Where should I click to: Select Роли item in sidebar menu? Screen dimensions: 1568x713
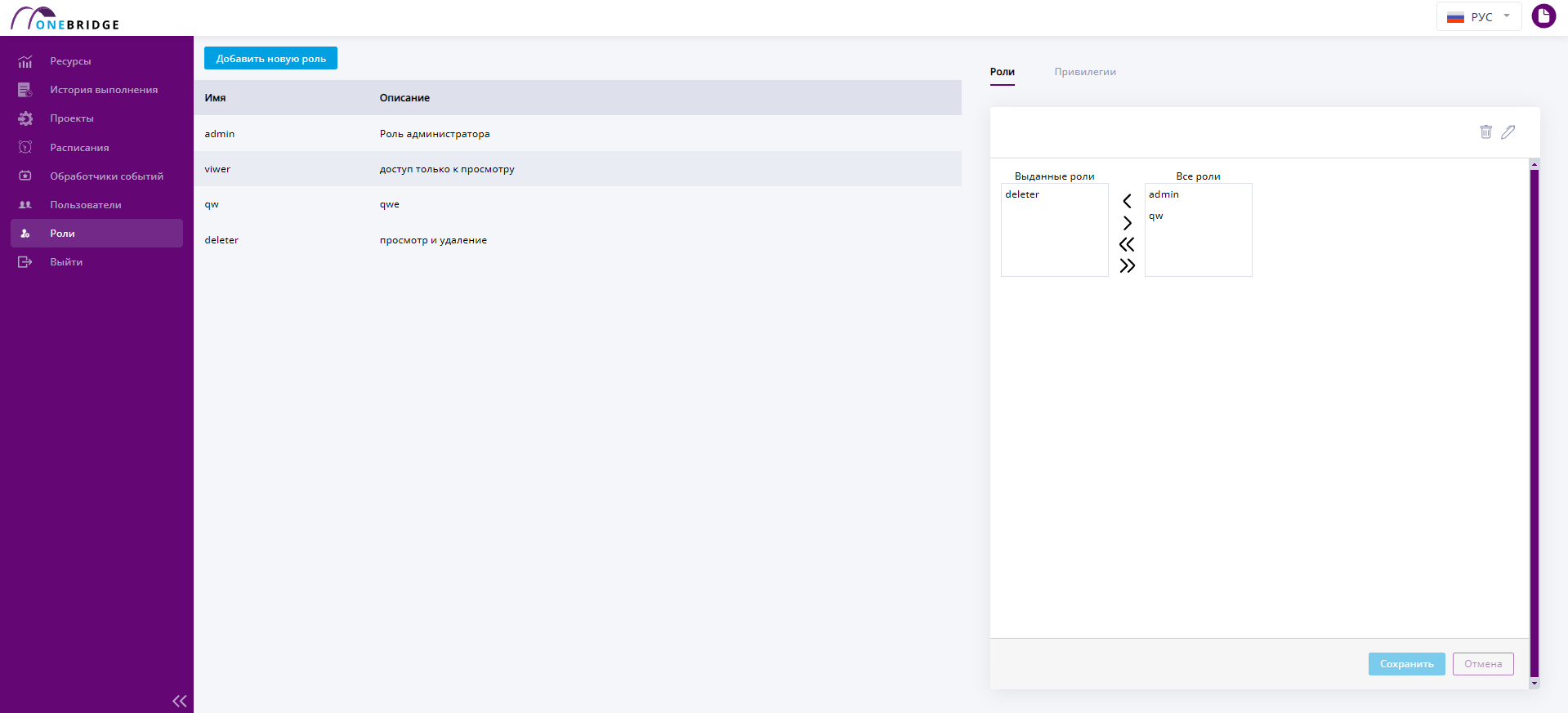(96, 234)
